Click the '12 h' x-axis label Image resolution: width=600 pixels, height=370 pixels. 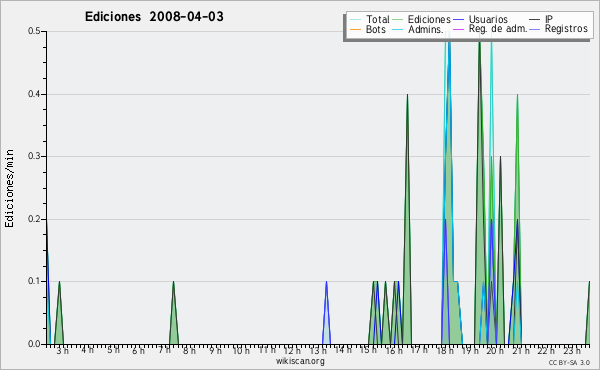point(292,351)
